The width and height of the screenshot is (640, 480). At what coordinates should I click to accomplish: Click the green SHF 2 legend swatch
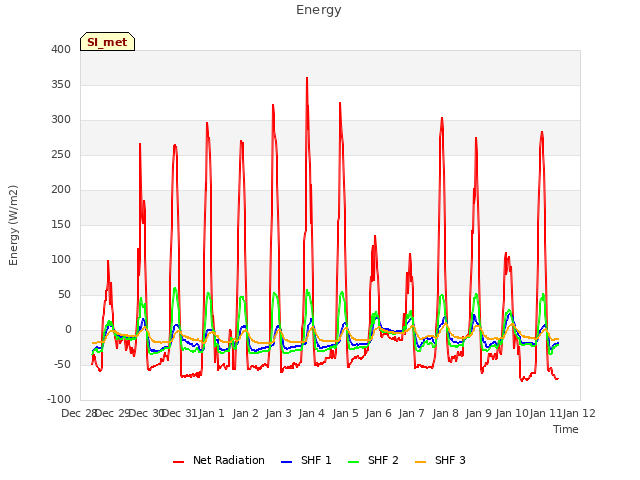pos(353,462)
